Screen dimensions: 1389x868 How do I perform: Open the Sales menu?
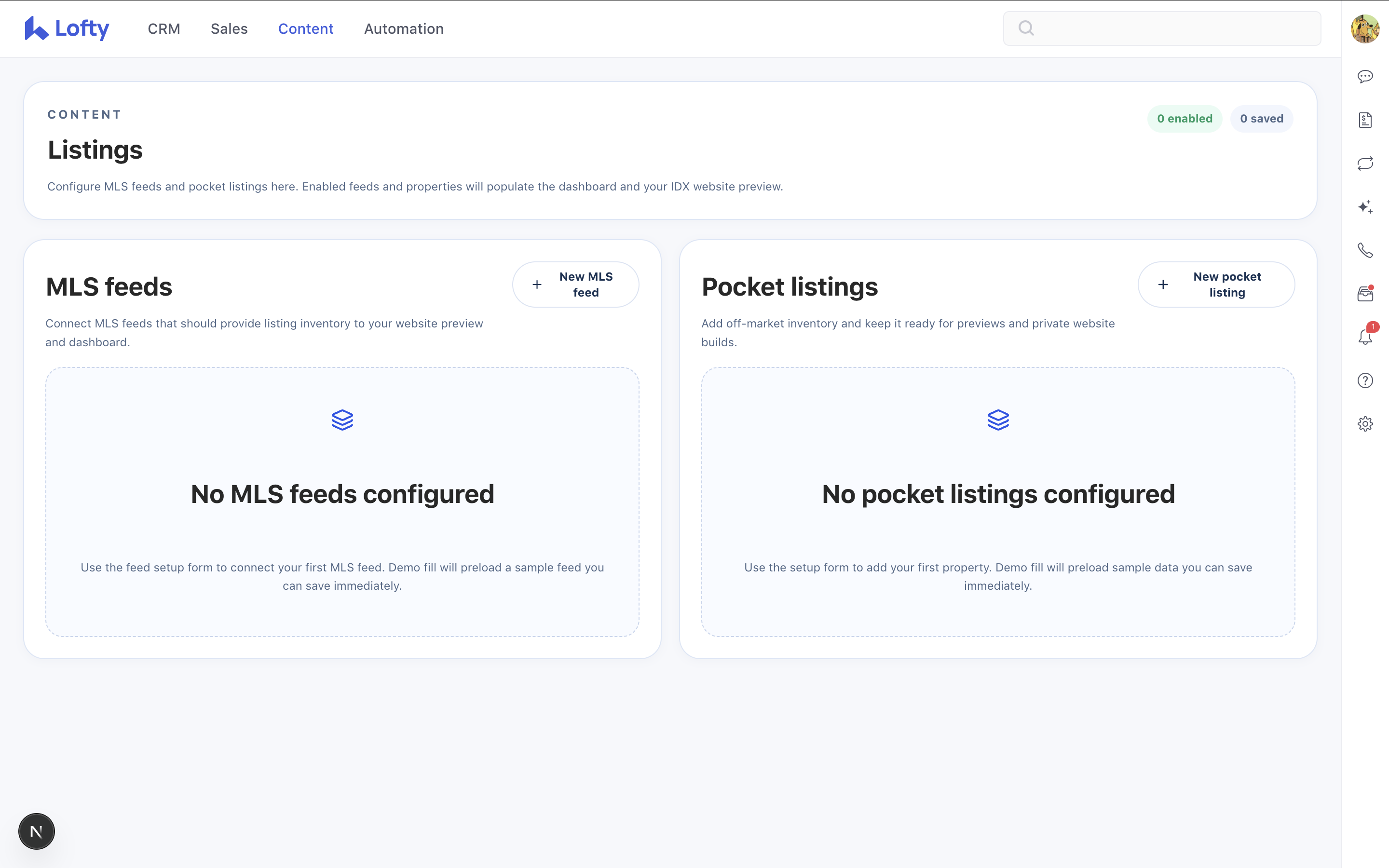[229, 29]
